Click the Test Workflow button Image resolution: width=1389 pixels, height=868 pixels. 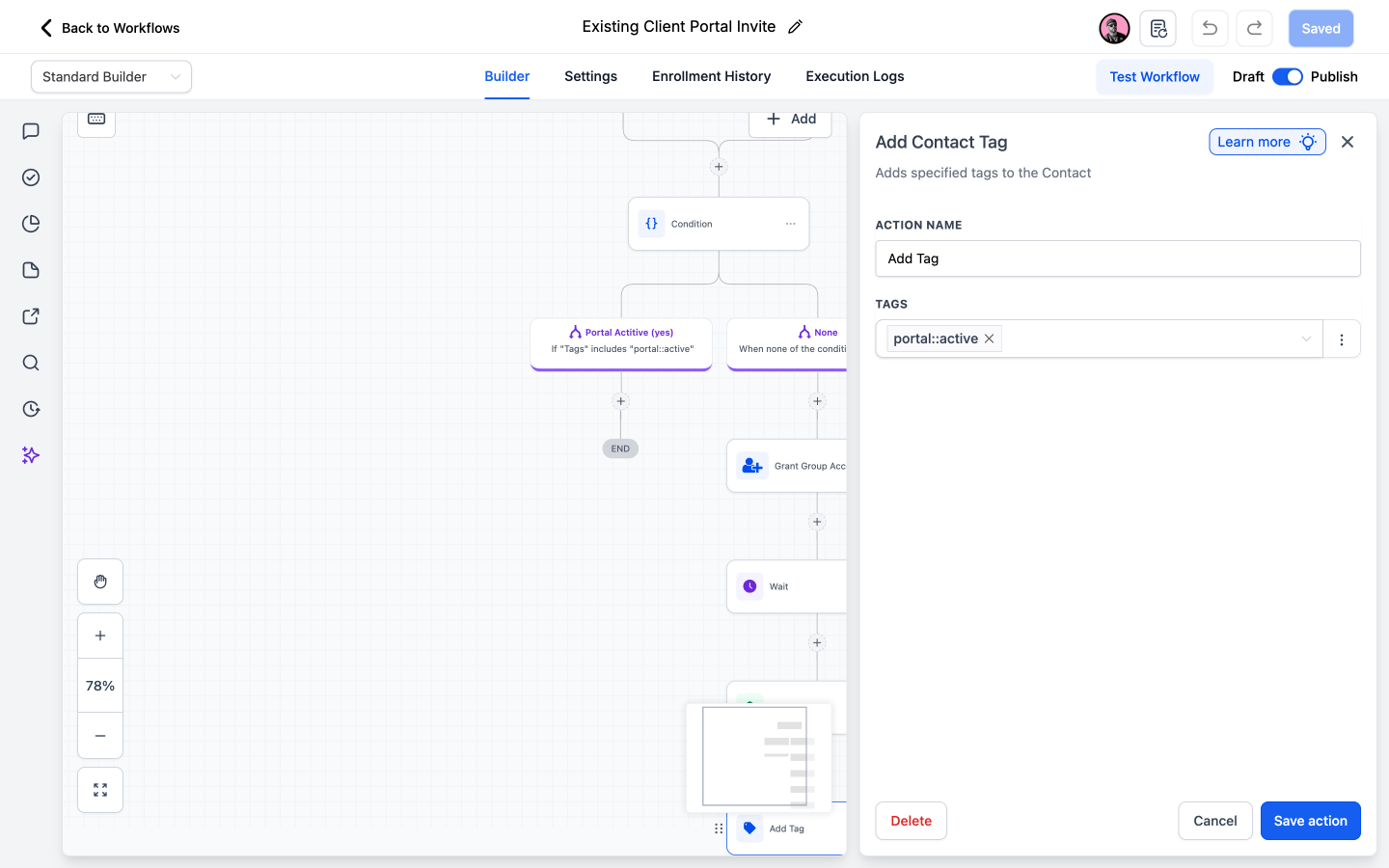[1155, 76]
